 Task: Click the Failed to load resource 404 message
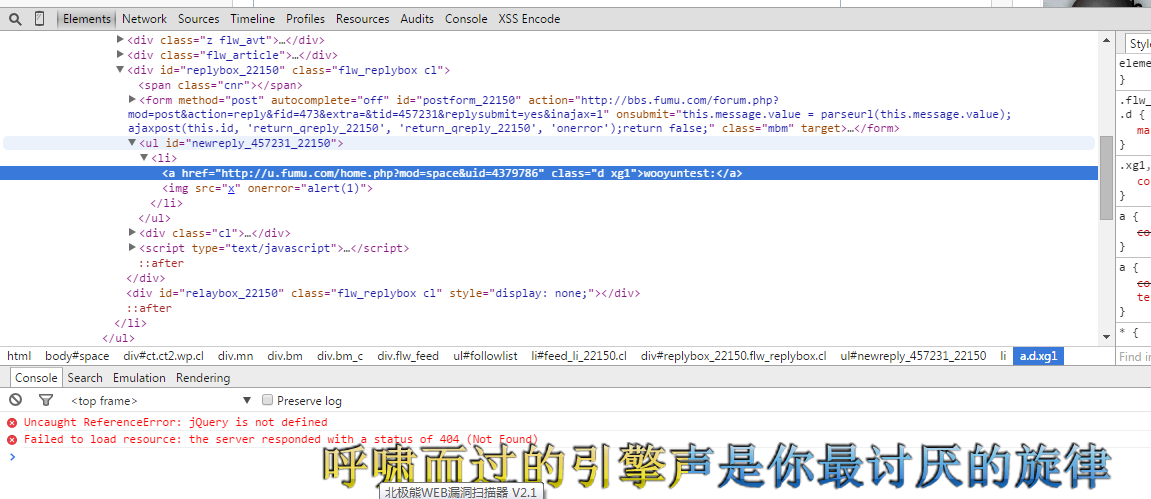(281, 439)
